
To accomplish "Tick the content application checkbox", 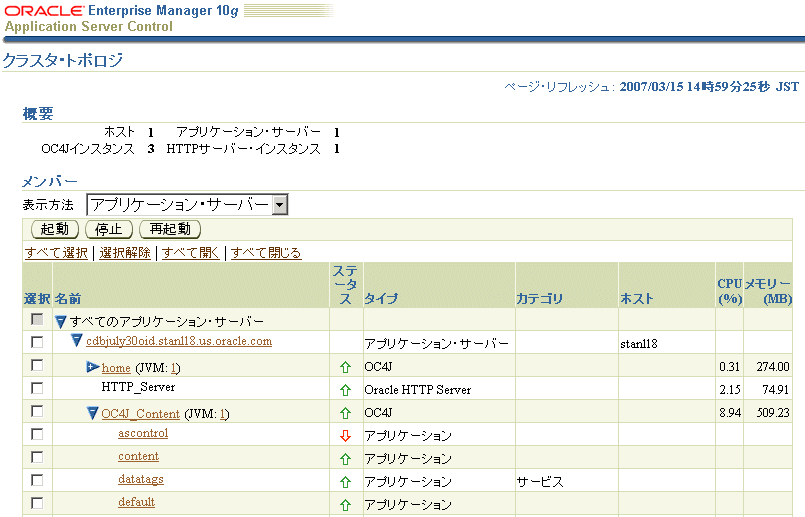I will pyautogui.click(x=37, y=457).
